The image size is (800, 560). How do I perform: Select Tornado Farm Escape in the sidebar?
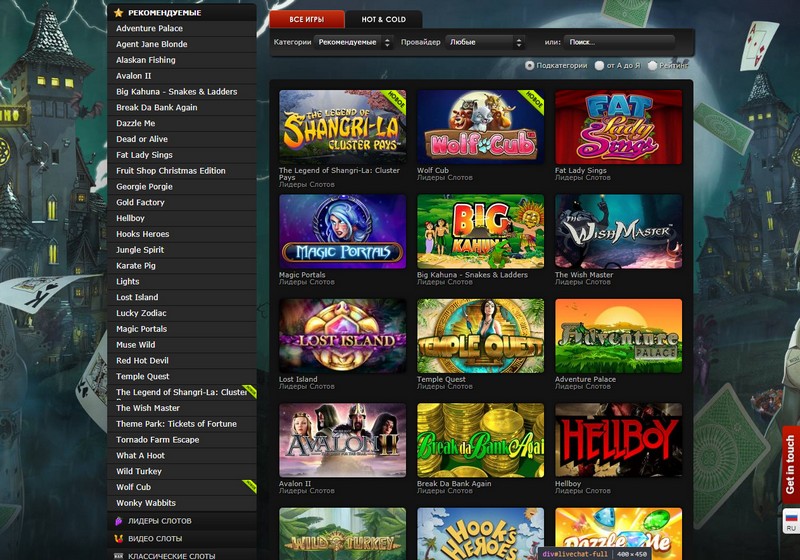pos(182,440)
